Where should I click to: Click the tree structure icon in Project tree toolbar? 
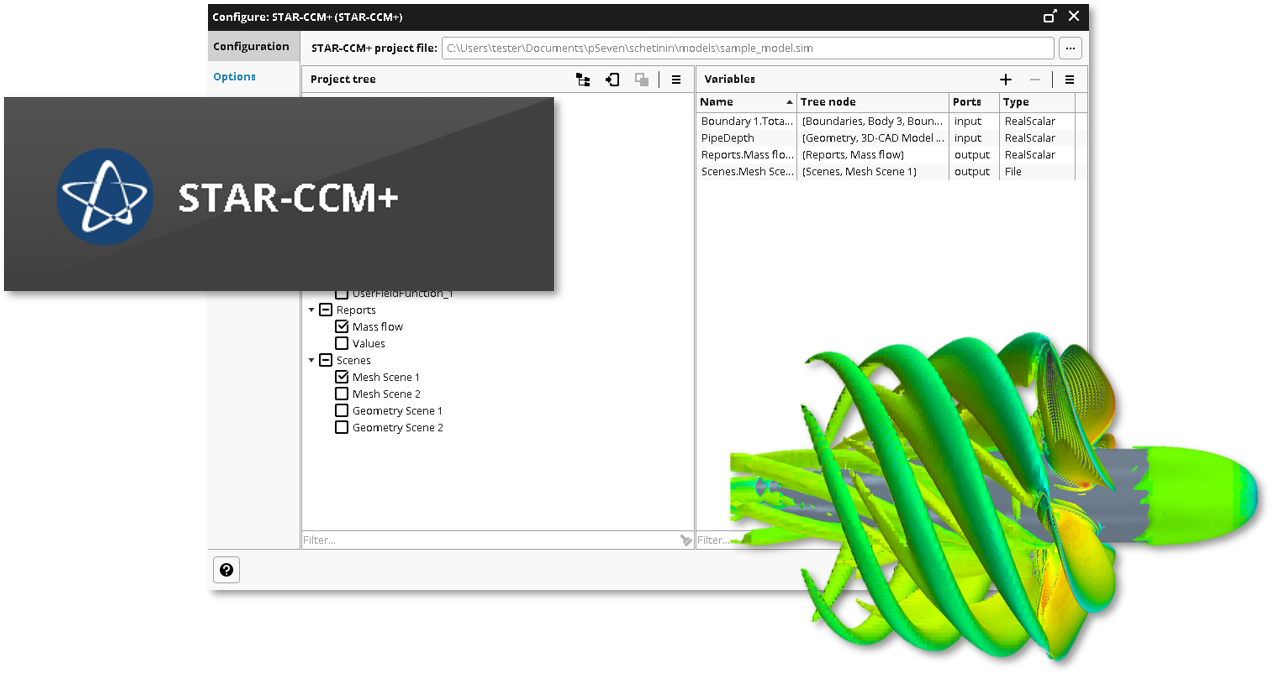pyautogui.click(x=583, y=80)
